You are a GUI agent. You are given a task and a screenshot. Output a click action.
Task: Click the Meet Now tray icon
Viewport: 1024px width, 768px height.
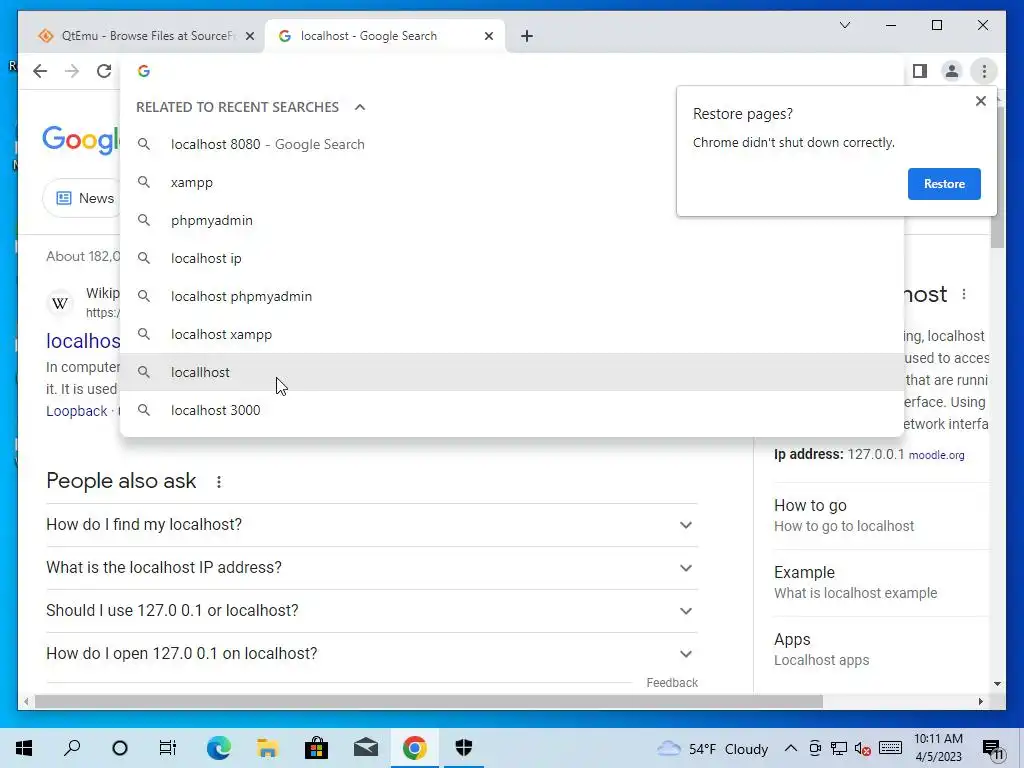(815, 748)
